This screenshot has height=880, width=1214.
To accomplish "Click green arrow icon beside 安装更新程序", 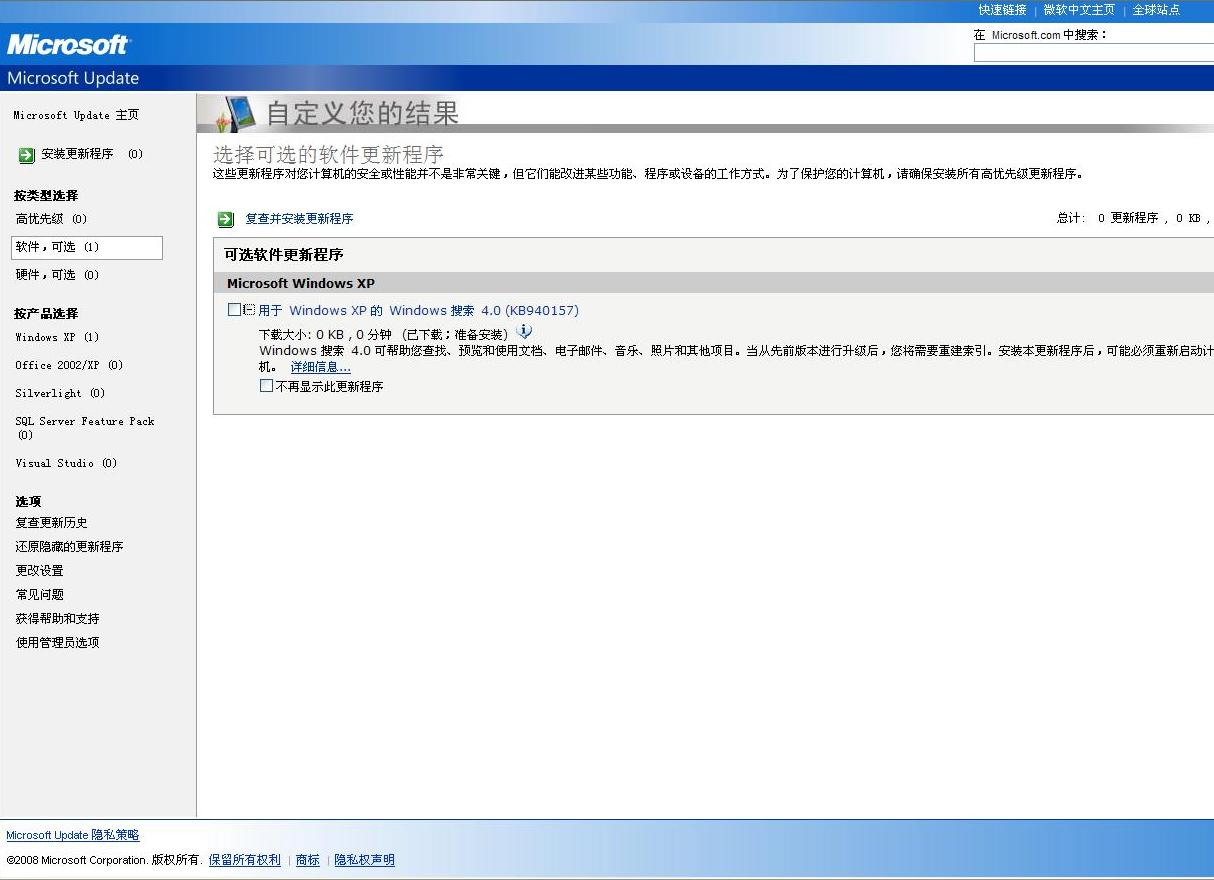I will 26,155.
